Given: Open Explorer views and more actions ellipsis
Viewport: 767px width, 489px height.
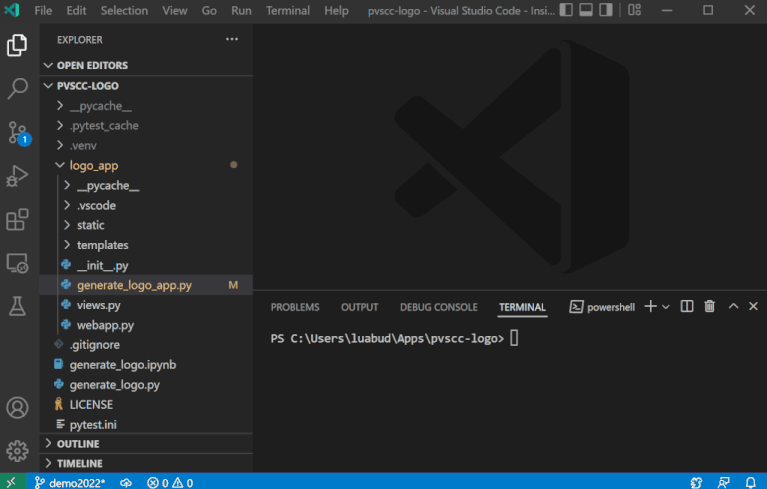Looking at the screenshot, I should tap(232, 39).
